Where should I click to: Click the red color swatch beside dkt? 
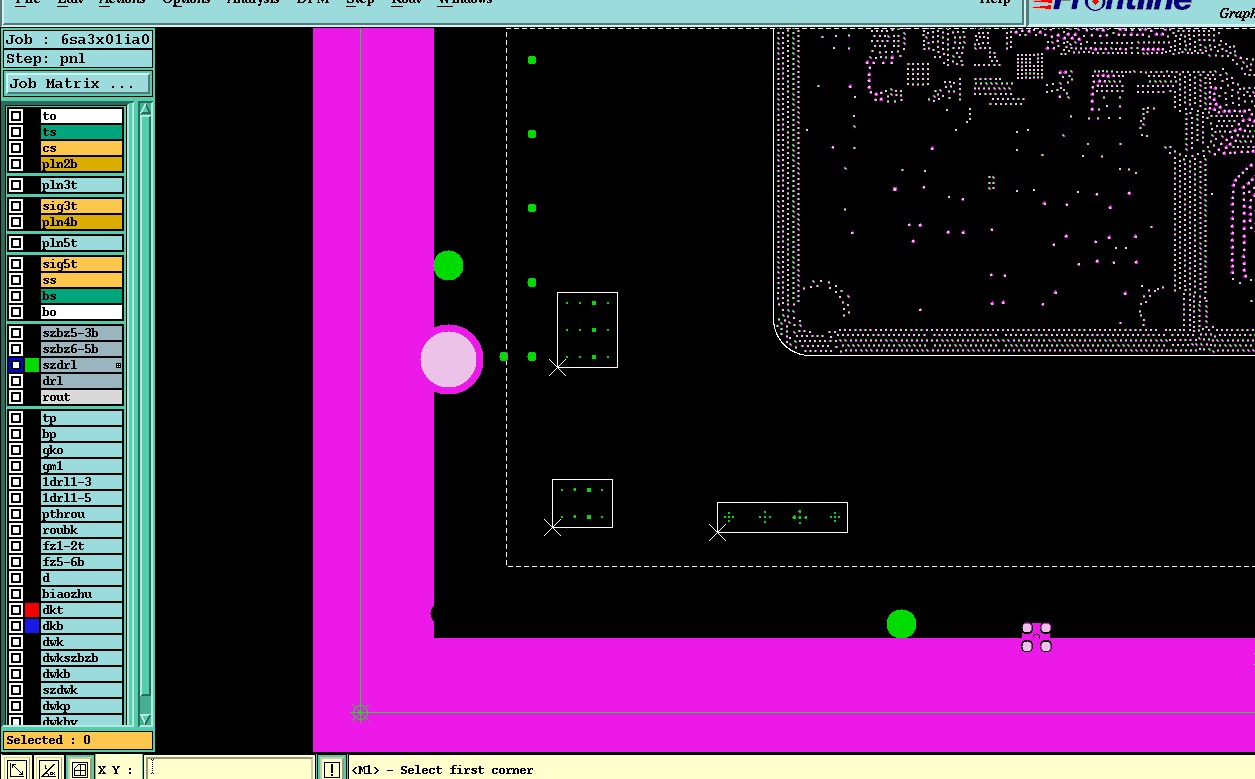click(32, 610)
